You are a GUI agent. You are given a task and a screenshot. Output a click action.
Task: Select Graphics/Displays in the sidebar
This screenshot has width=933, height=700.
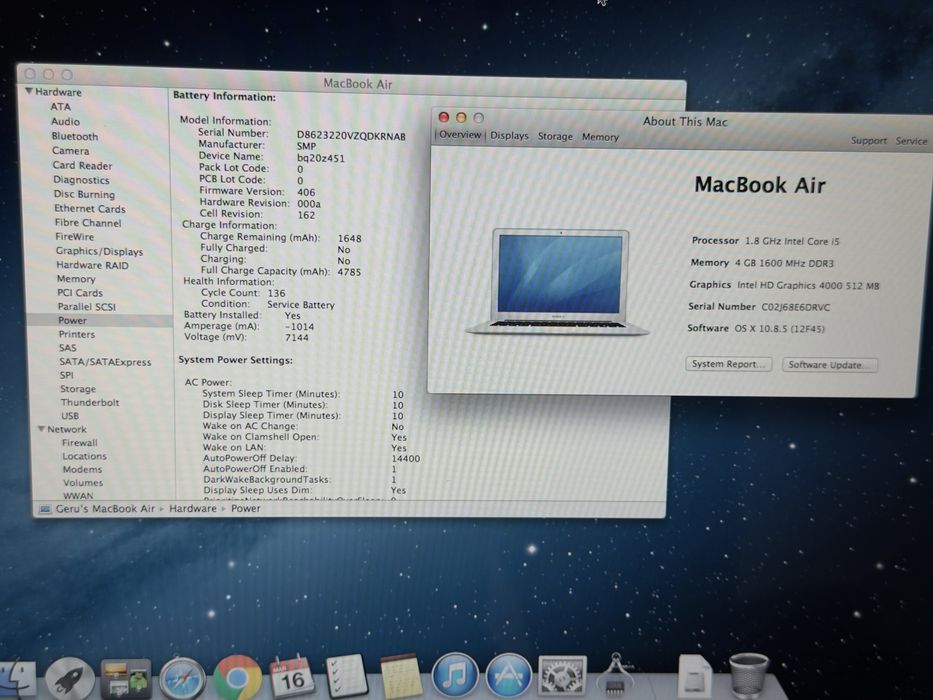coord(99,251)
